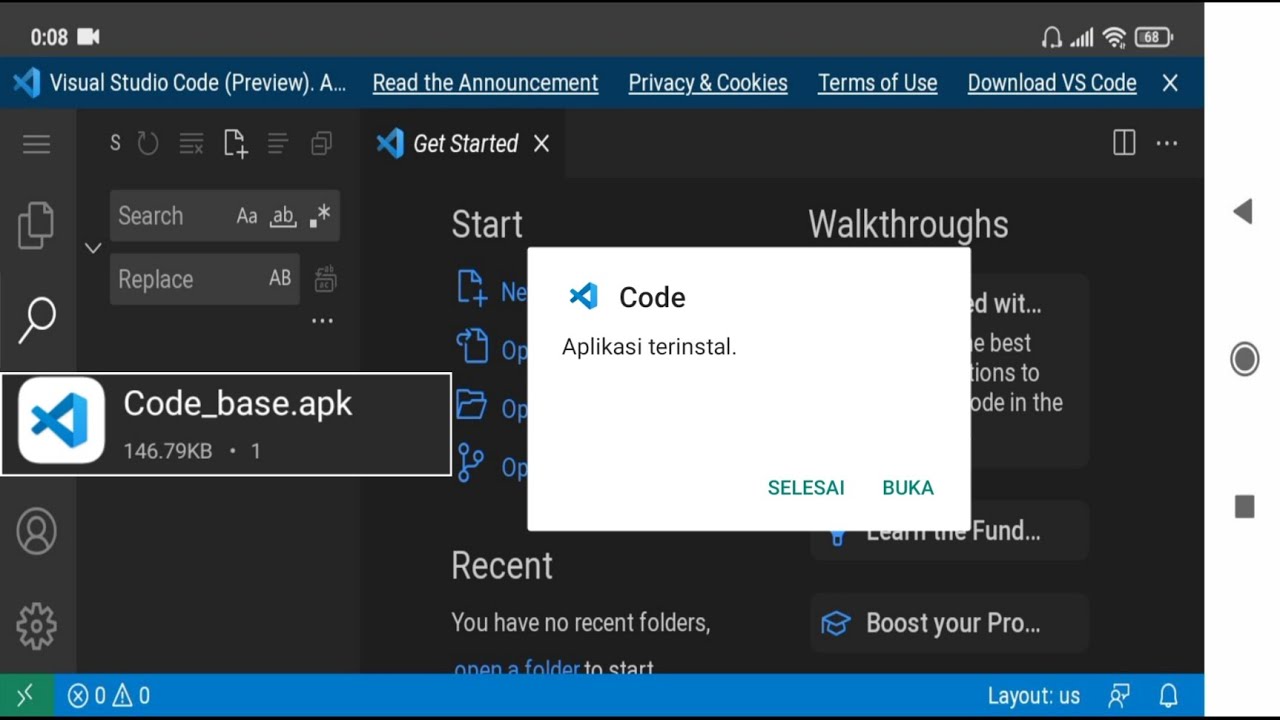Toggle Preserve Case in Replace field

tap(280, 279)
